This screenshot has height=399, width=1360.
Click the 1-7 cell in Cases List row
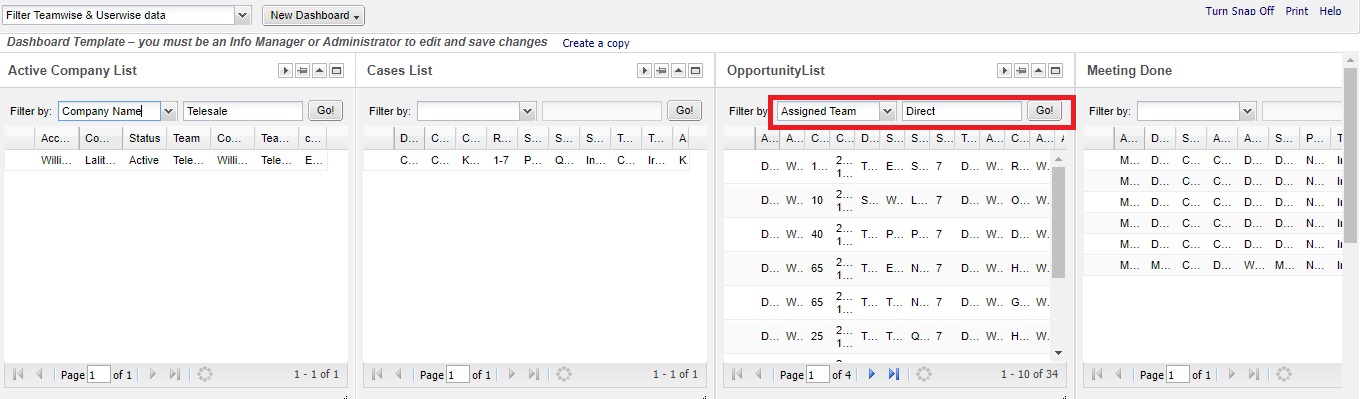[x=503, y=160]
